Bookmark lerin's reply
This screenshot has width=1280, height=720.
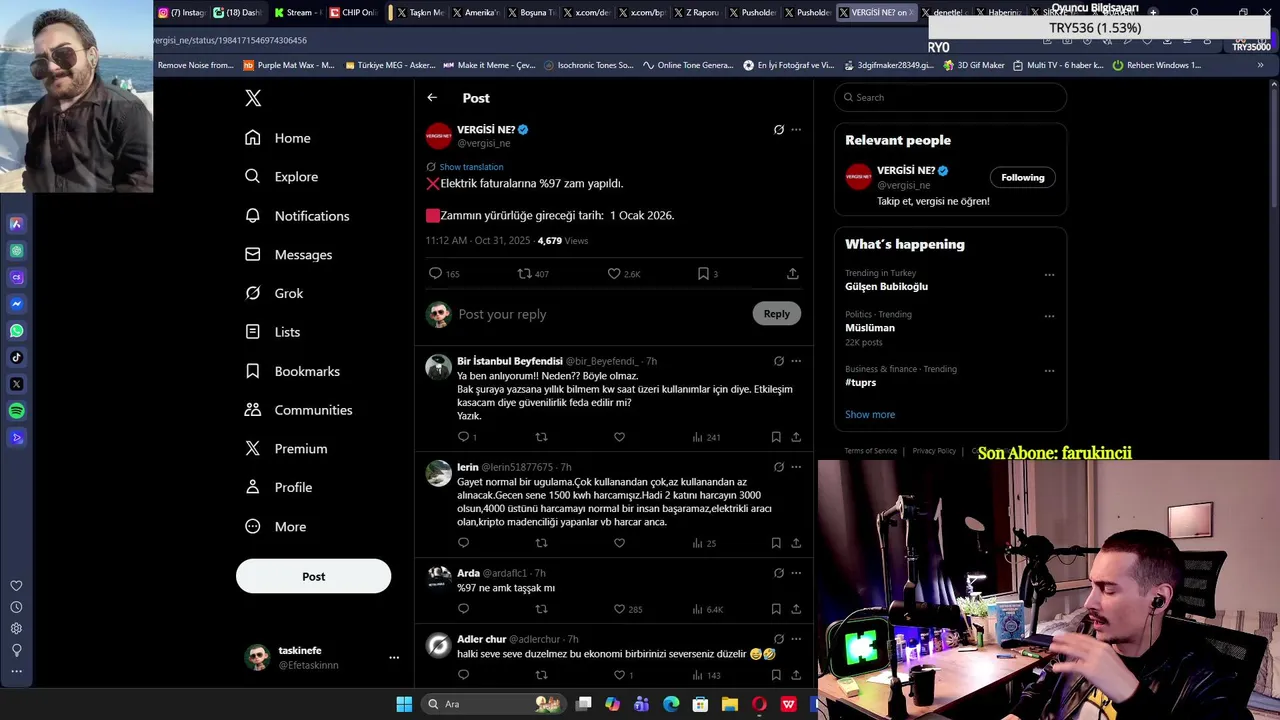(776, 543)
